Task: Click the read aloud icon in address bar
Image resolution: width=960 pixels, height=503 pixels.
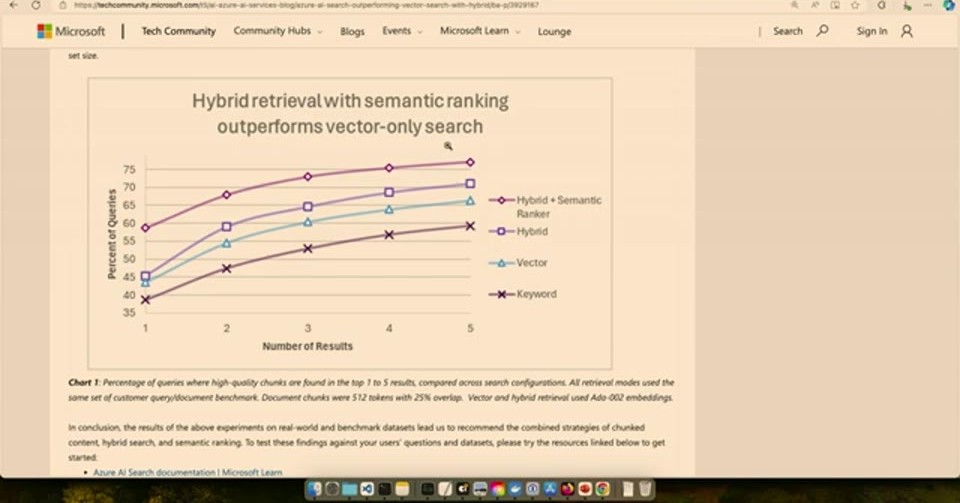Action: 815,5
